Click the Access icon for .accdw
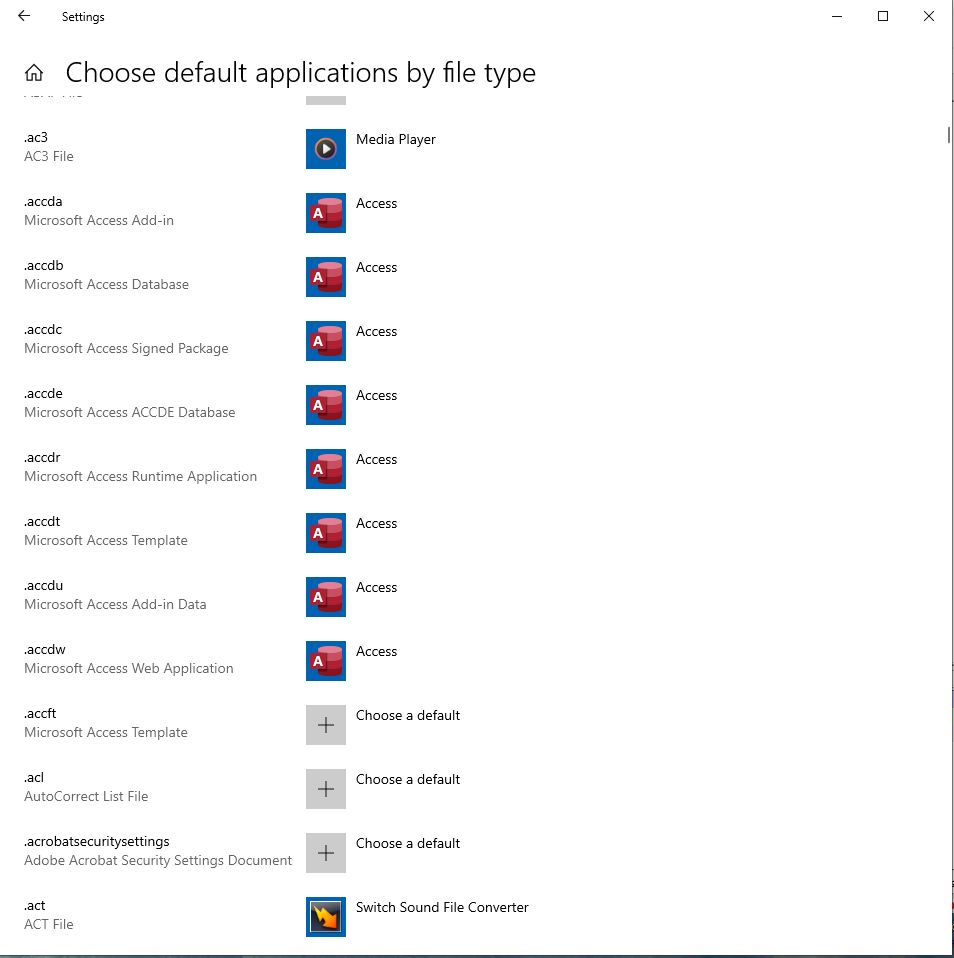 pyautogui.click(x=326, y=660)
